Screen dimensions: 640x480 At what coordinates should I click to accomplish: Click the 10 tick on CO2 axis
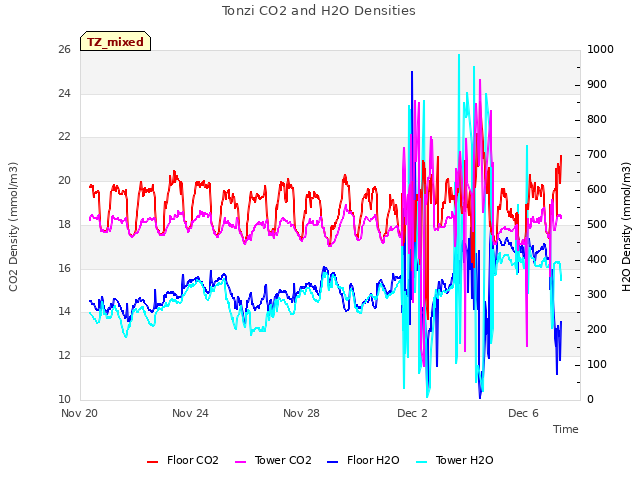click(x=64, y=399)
